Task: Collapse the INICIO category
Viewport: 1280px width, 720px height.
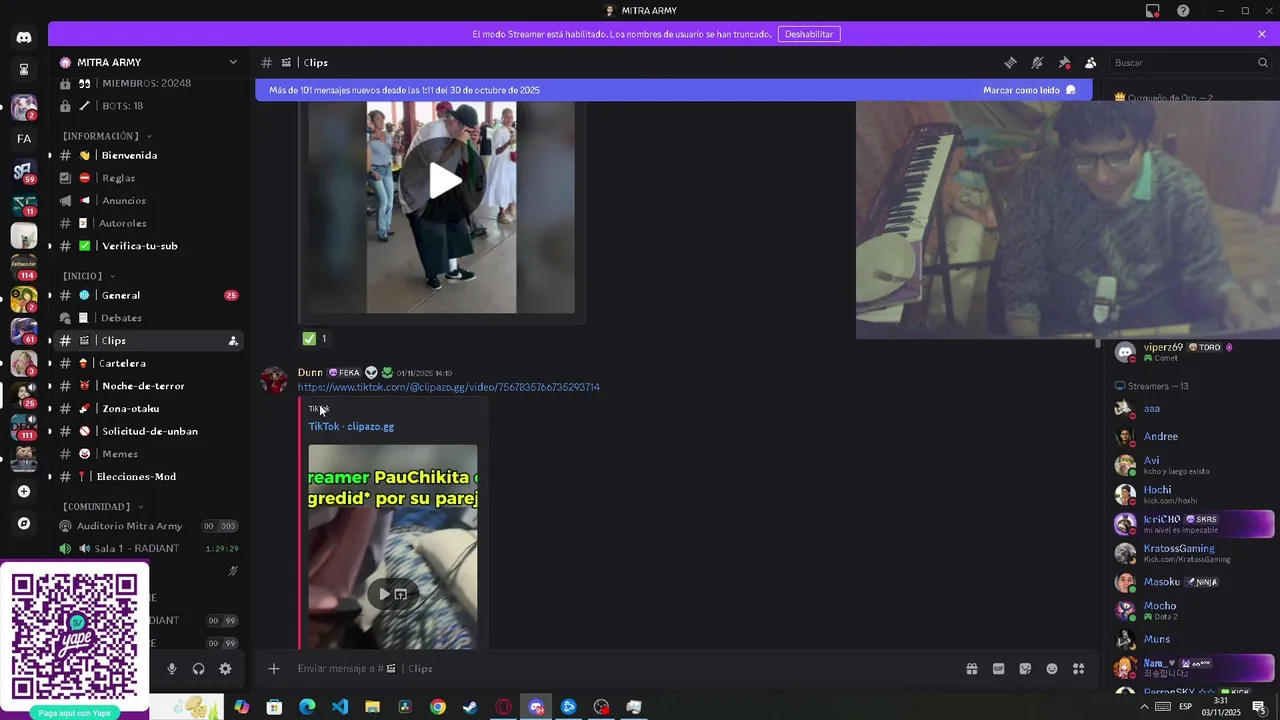Action: pyautogui.click(x=88, y=276)
